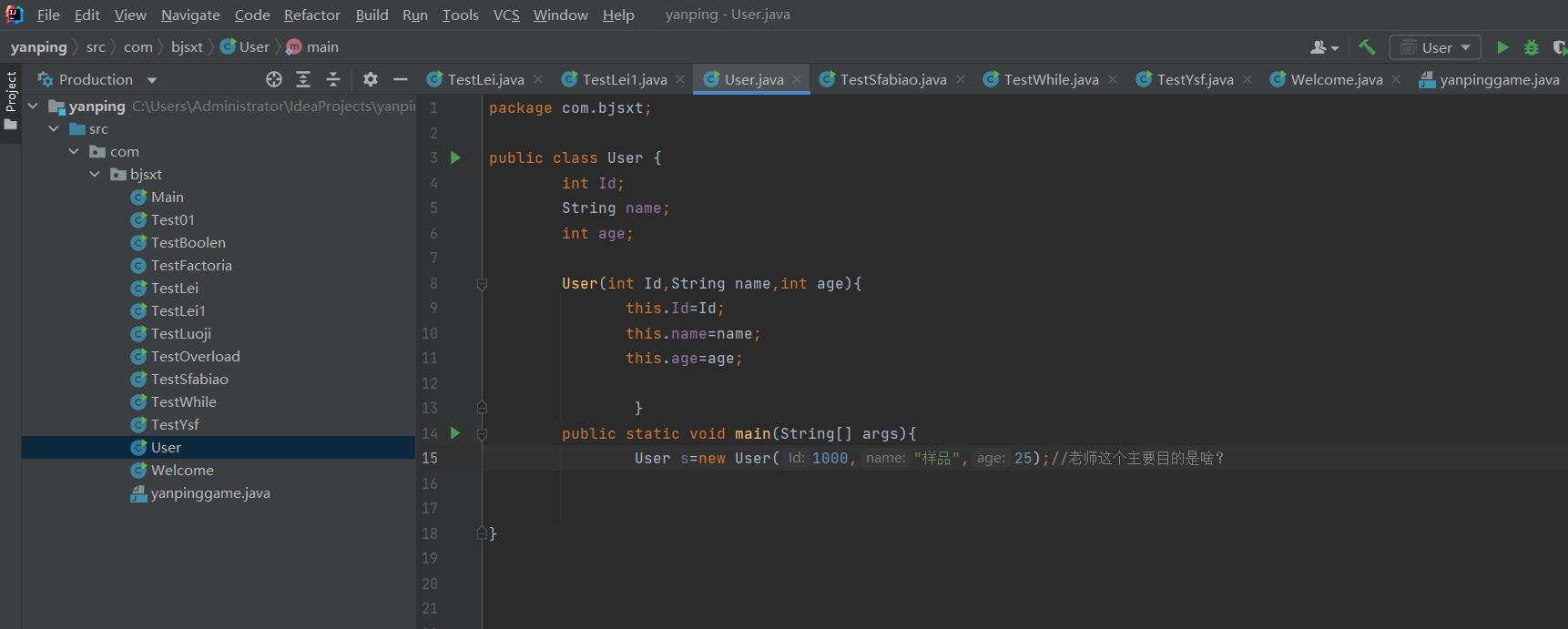Open the Code menu
This screenshot has height=629, width=1568.
[x=252, y=15]
